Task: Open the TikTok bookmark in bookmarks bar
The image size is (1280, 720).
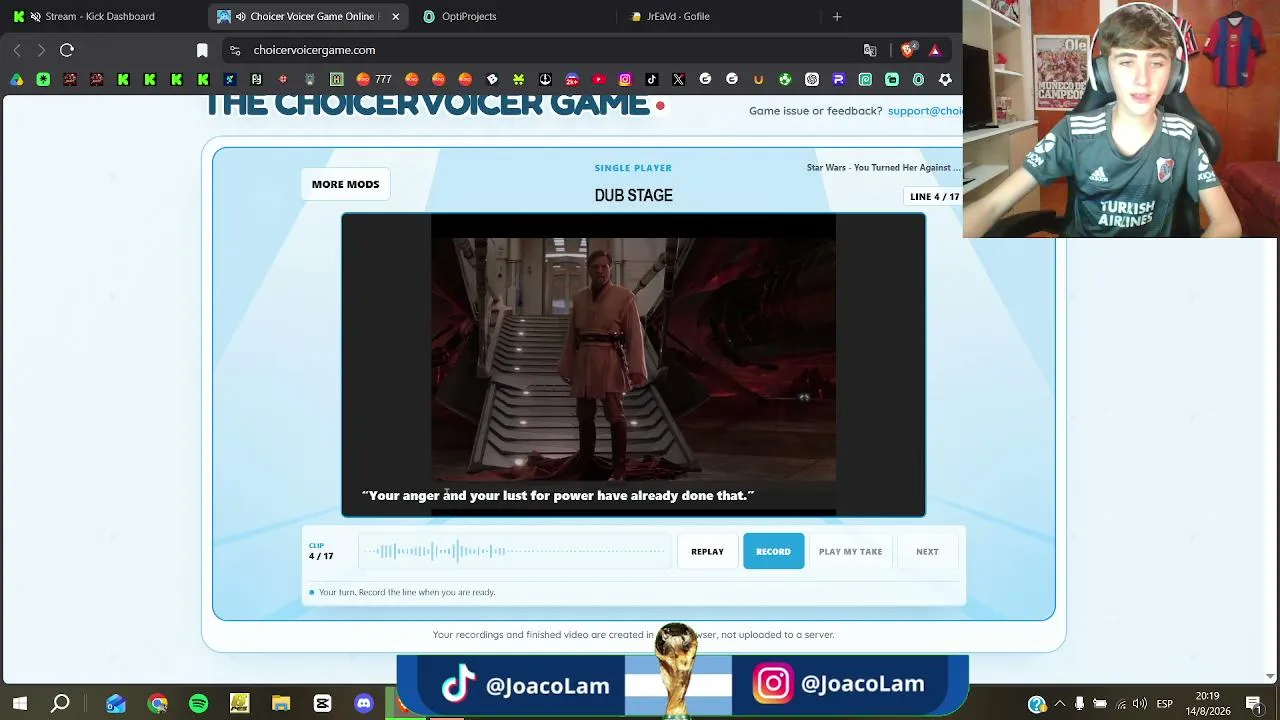Action: pyautogui.click(x=652, y=79)
